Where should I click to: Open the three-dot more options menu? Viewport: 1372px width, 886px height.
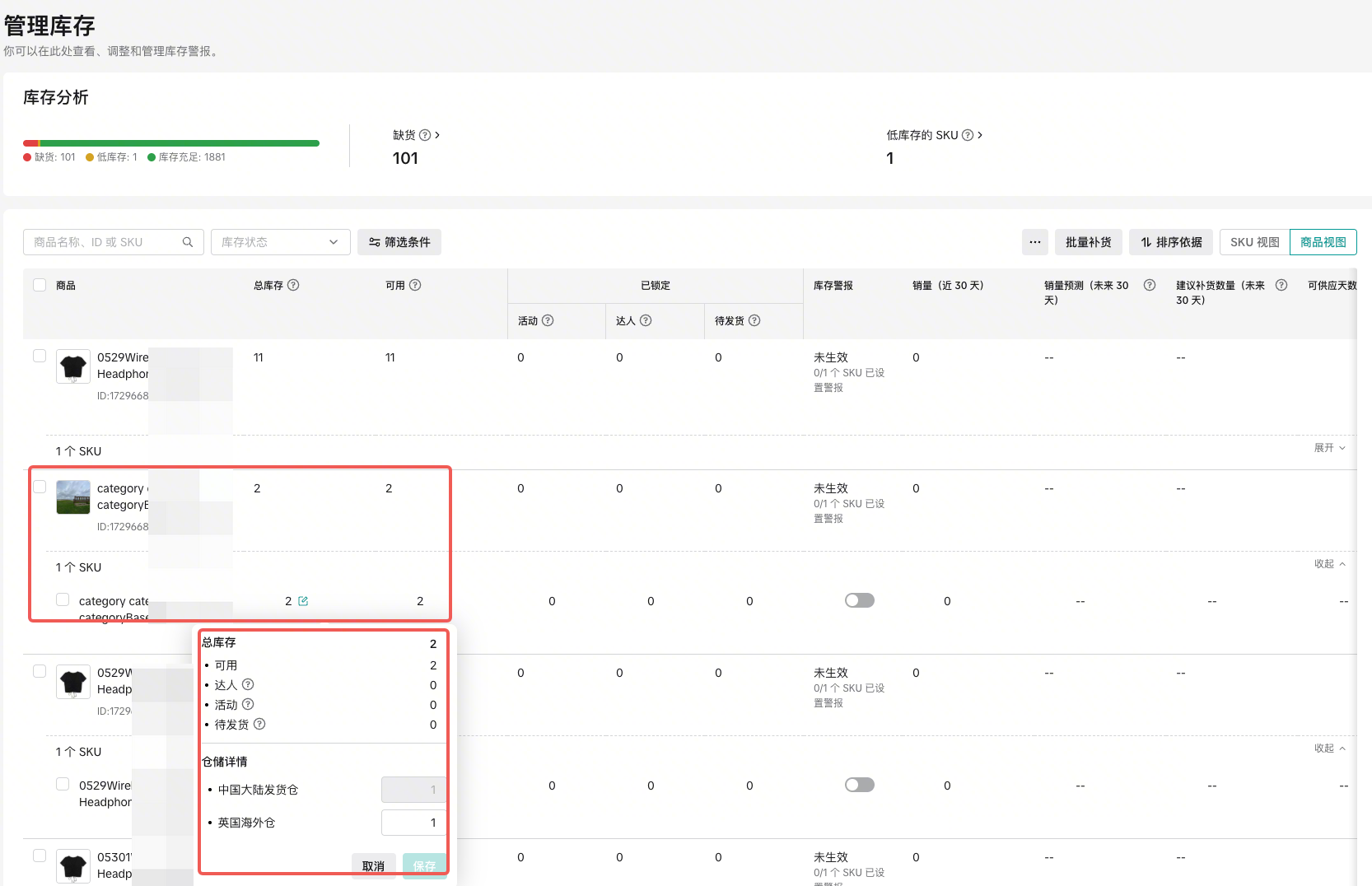tap(1035, 242)
